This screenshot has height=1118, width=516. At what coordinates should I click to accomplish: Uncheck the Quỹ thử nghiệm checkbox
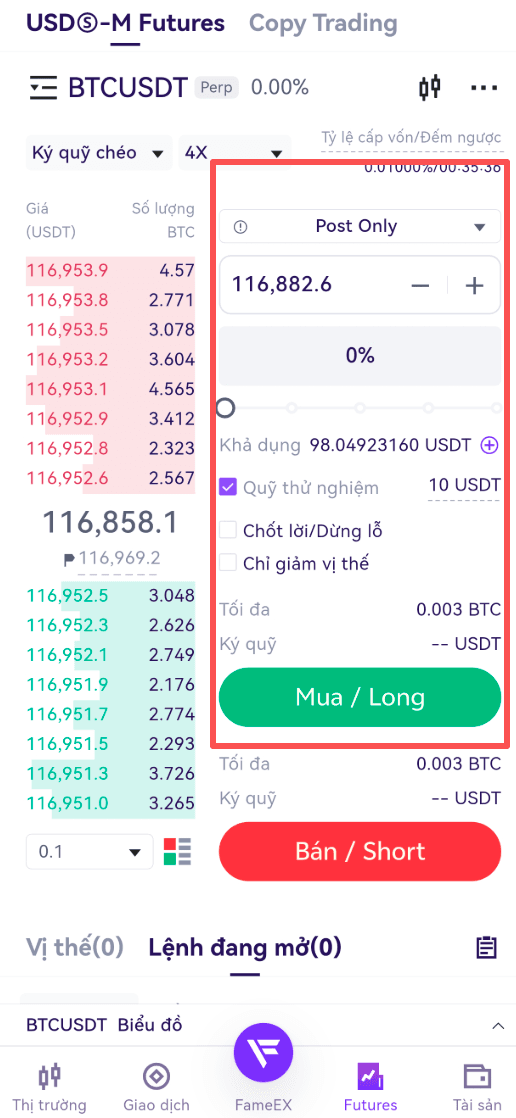click(x=228, y=488)
